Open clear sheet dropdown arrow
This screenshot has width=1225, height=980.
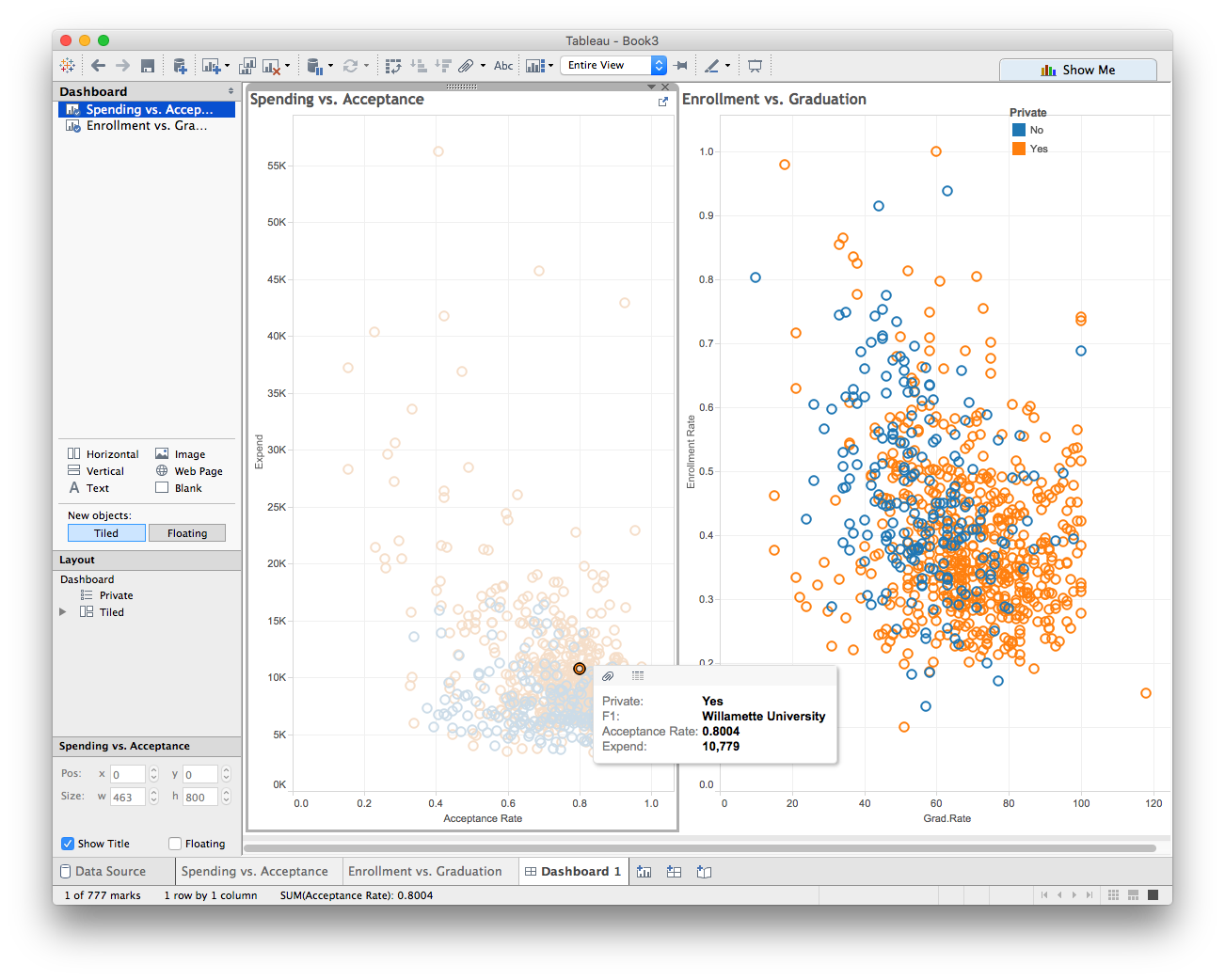[287, 66]
